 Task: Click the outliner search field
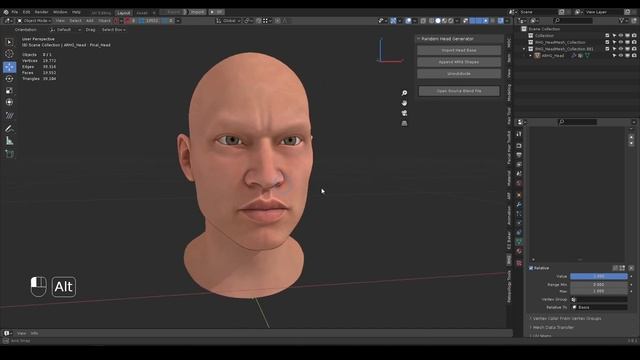point(573,20)
